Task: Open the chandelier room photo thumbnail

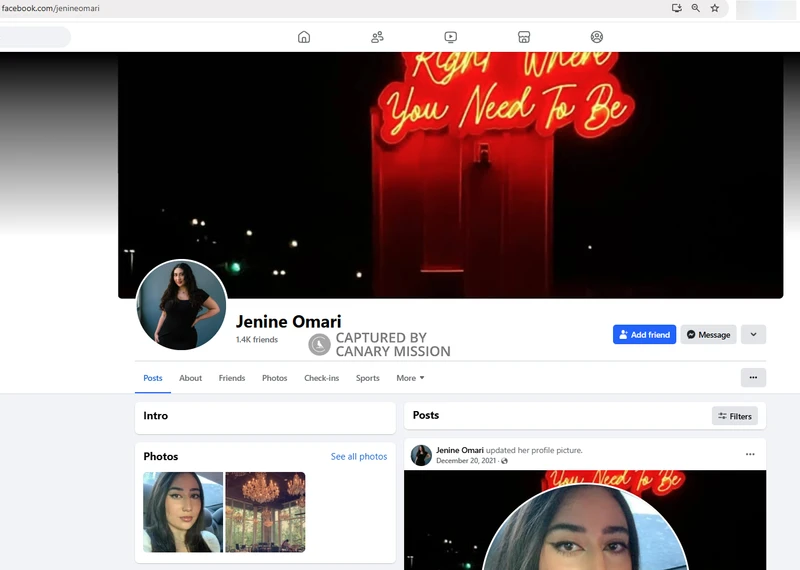Action: click(x=265, y=512)
